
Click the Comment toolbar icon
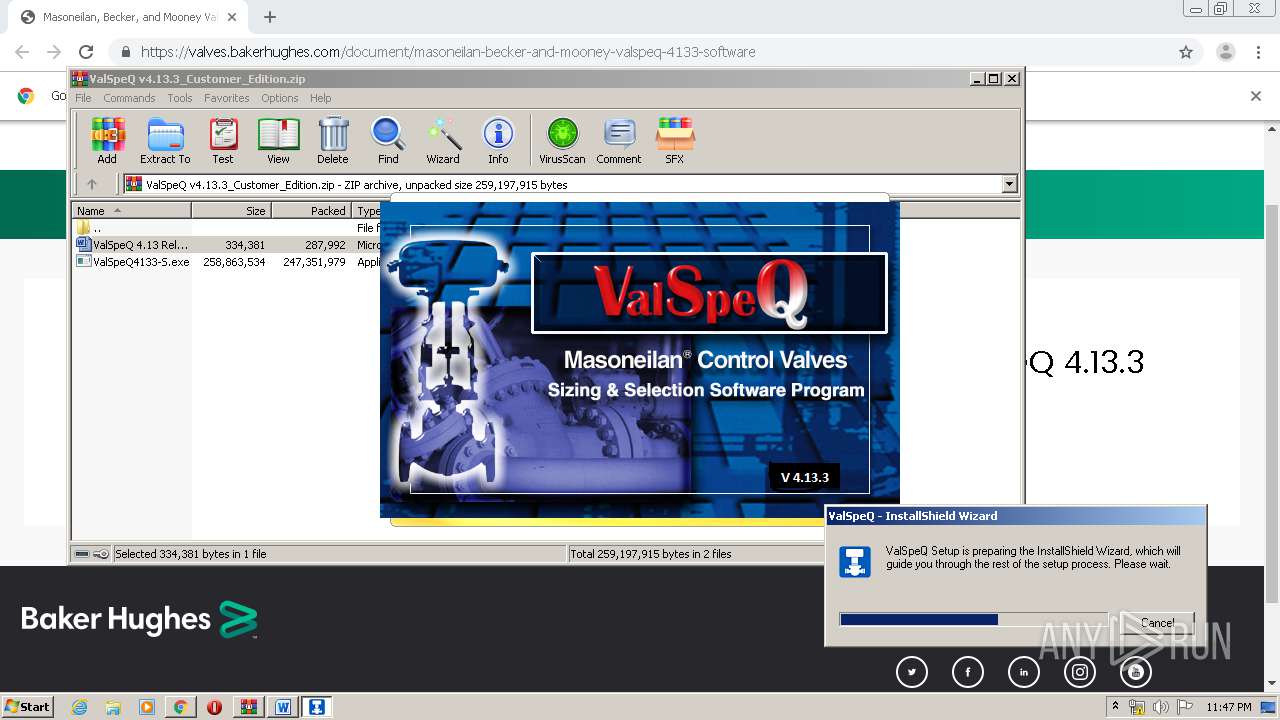click(x=619, y=140)
